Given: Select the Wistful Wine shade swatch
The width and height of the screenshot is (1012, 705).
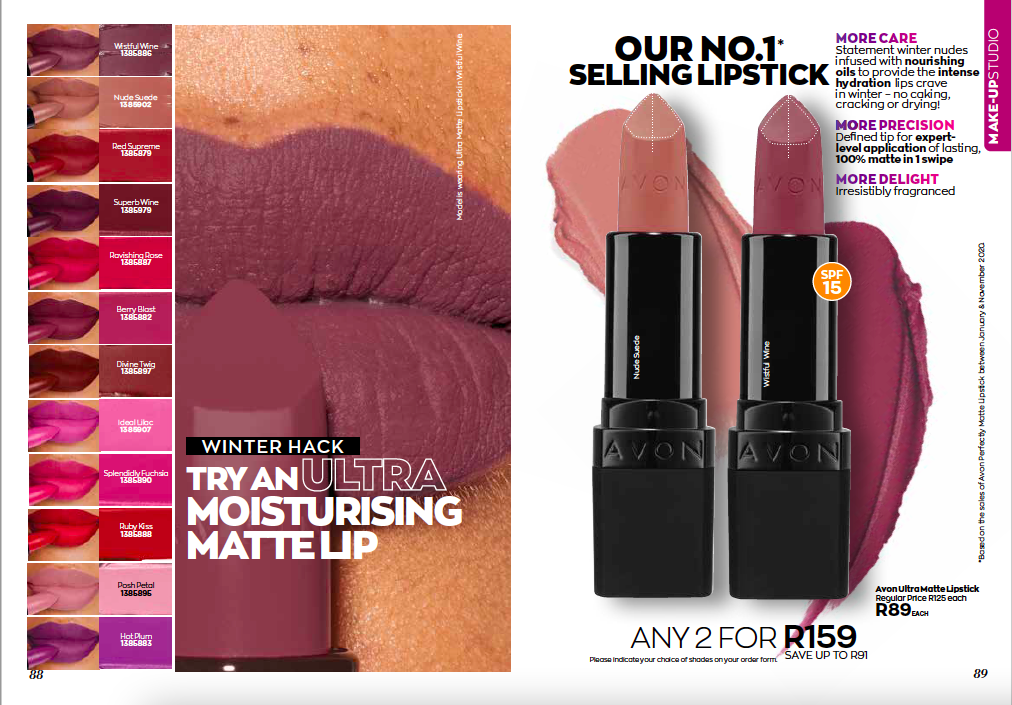Looking at the screenshot, I should click(x=136, y=50).
